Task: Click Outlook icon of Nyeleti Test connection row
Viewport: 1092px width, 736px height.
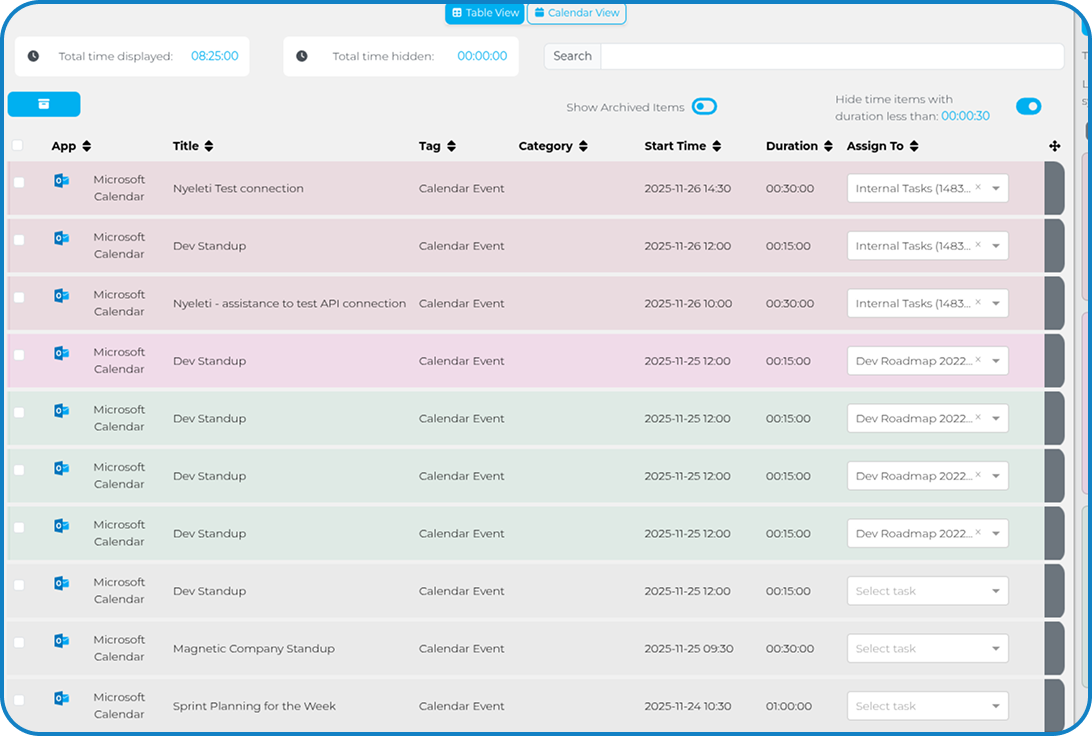Action: point(61,181)
